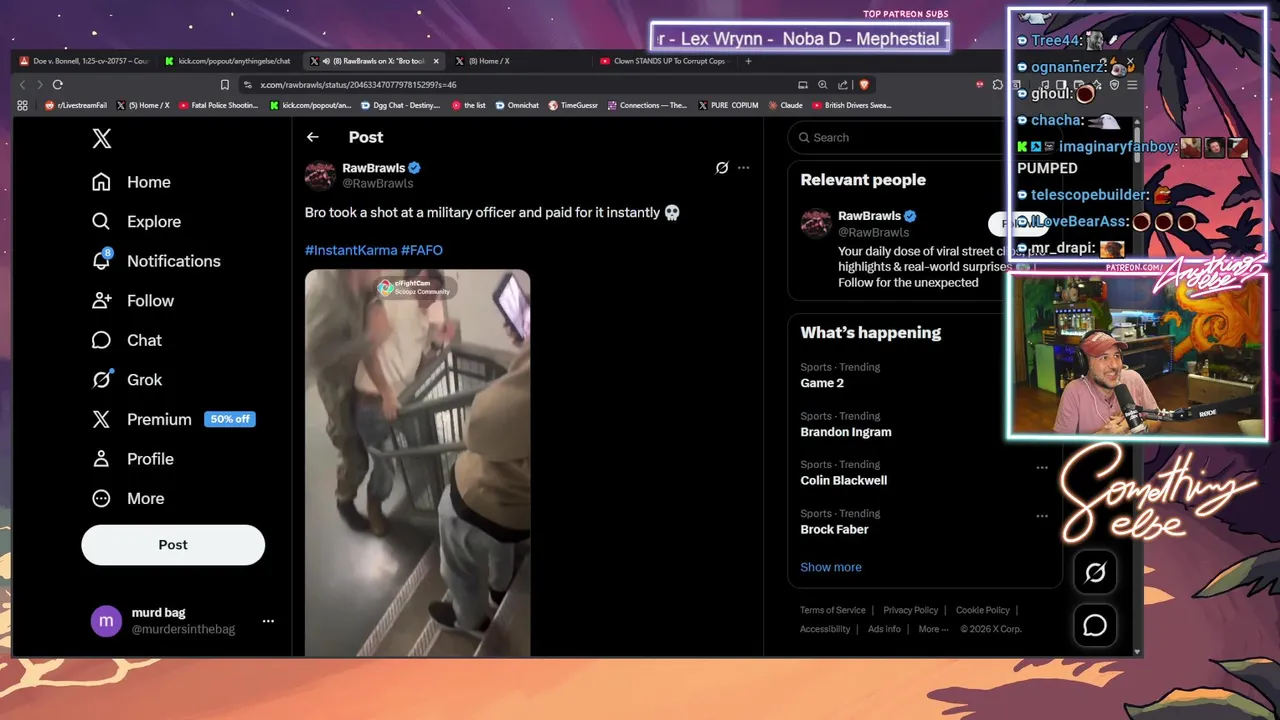1280x720 pixels.
Task: Open the TimeGuessr bookmark
Action: 573,105
